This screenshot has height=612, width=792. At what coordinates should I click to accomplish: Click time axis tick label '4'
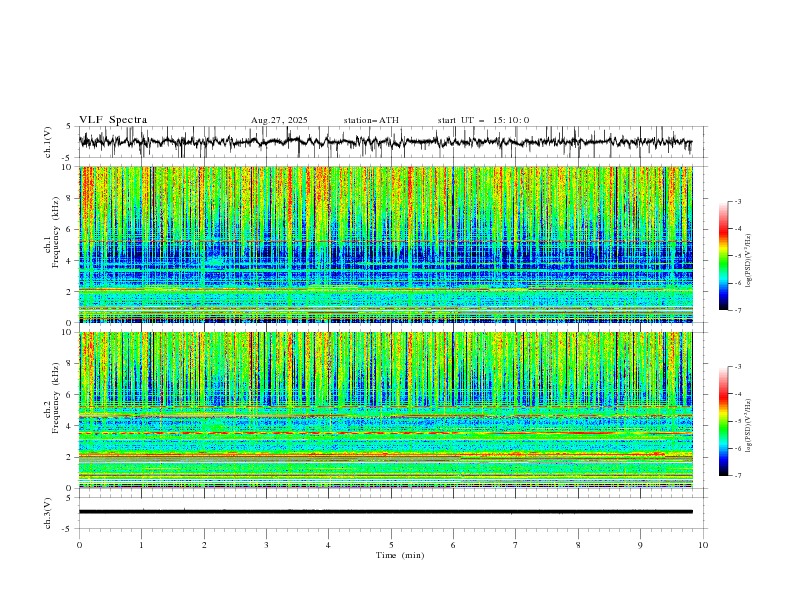coord(329,545)
